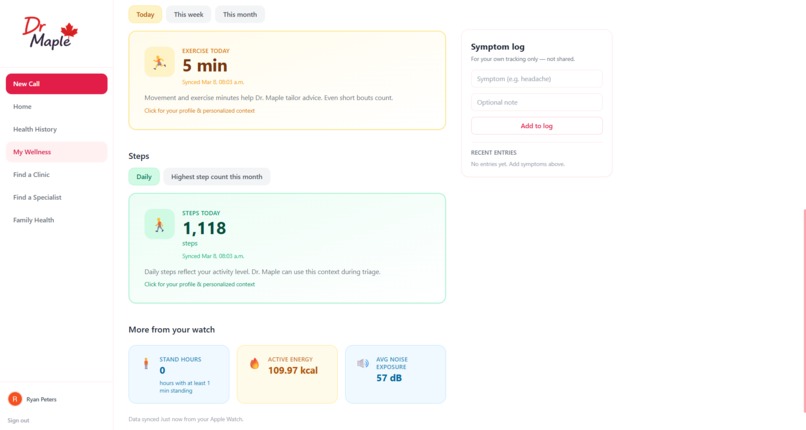806x430 pixels.
Task: Click Data synced from Apple Watch text
Action: coord(186,419)
